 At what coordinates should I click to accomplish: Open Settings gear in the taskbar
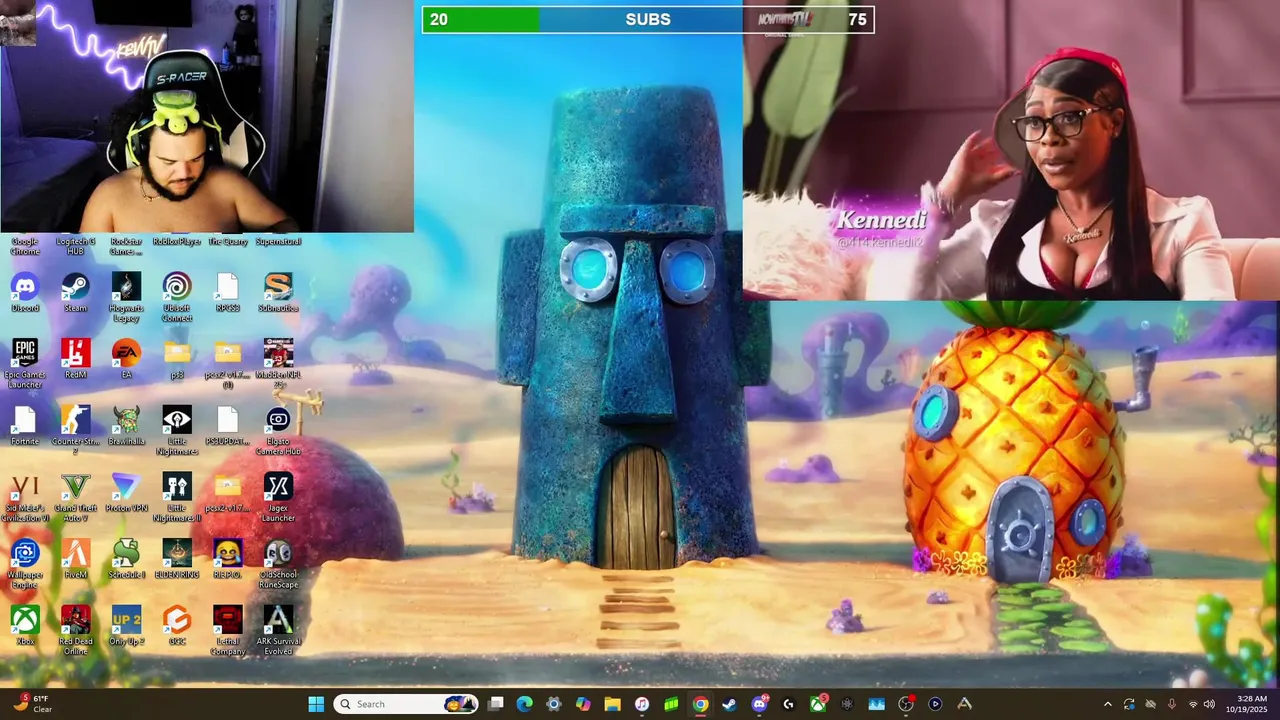(x=554, y=704)
